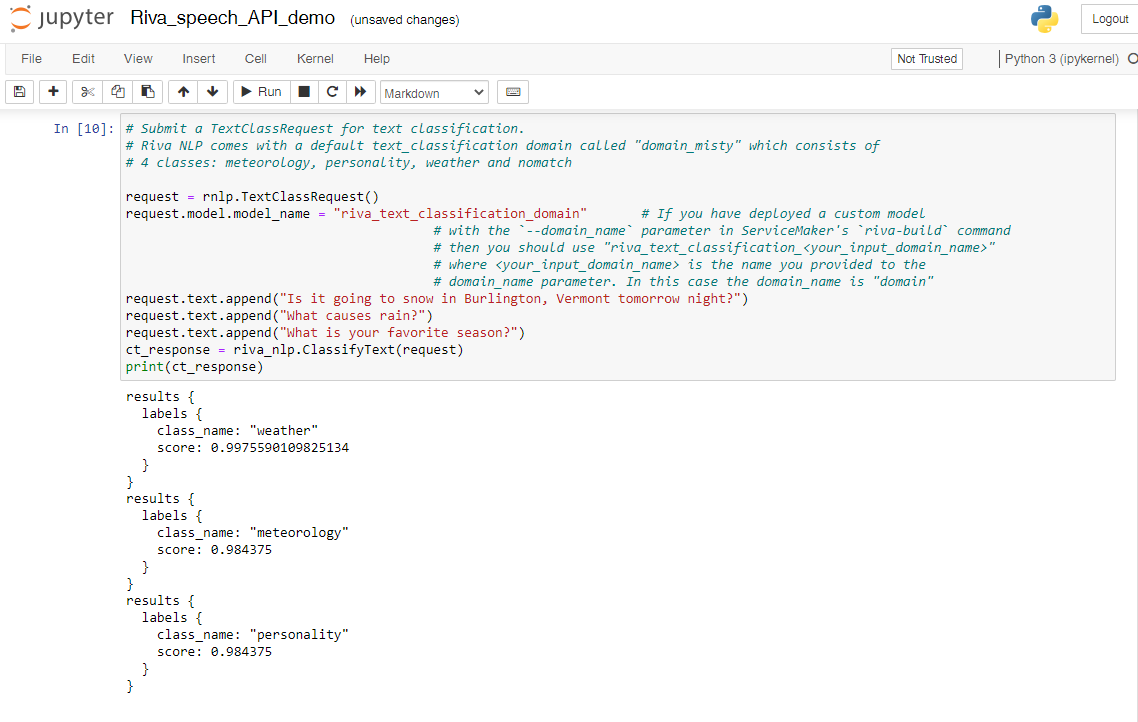The width and height of the screenshot is (1138, 722).
Task: Click the In [10] cell prompt
Action: 83,128
